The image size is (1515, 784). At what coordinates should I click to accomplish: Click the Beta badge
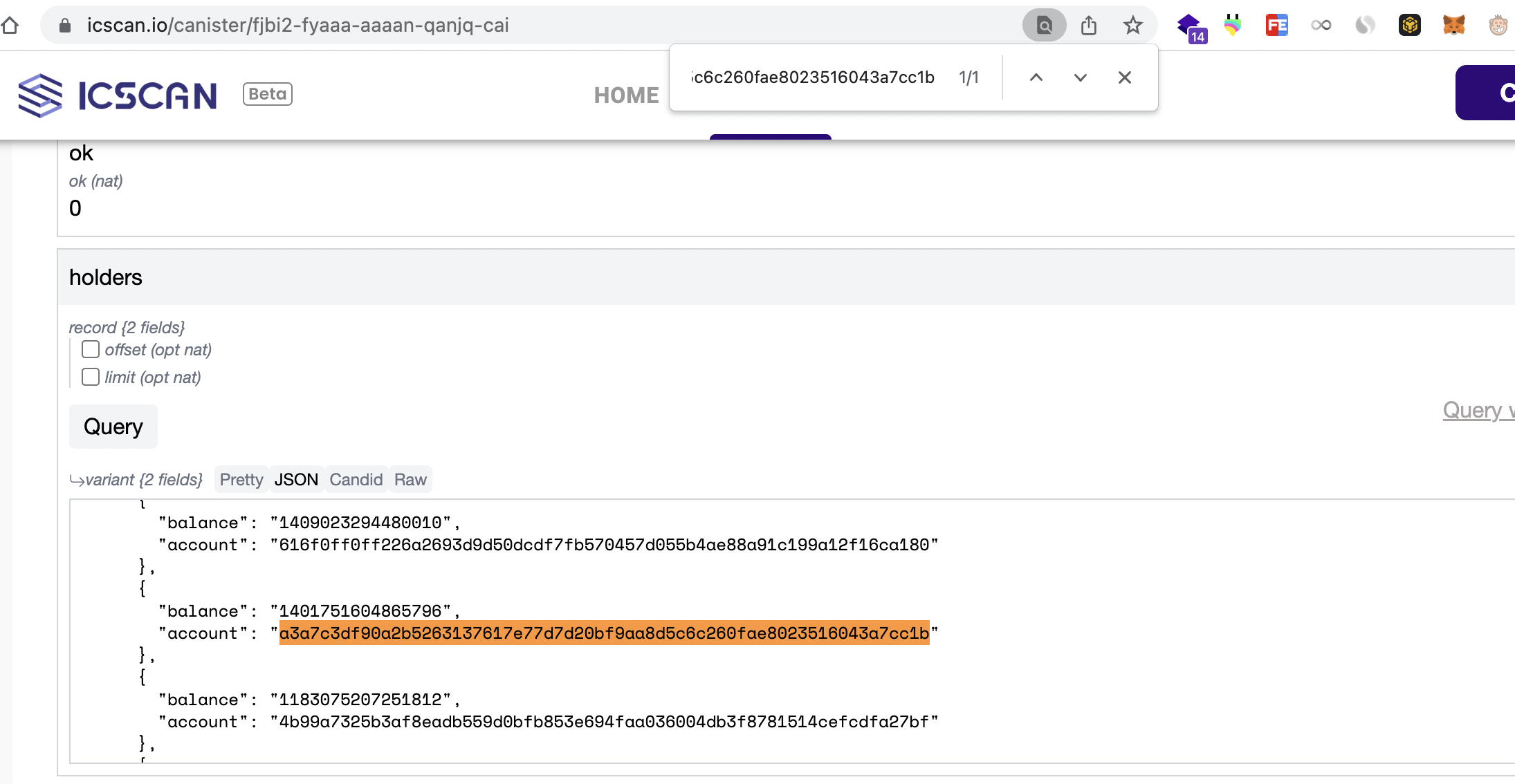268,94
